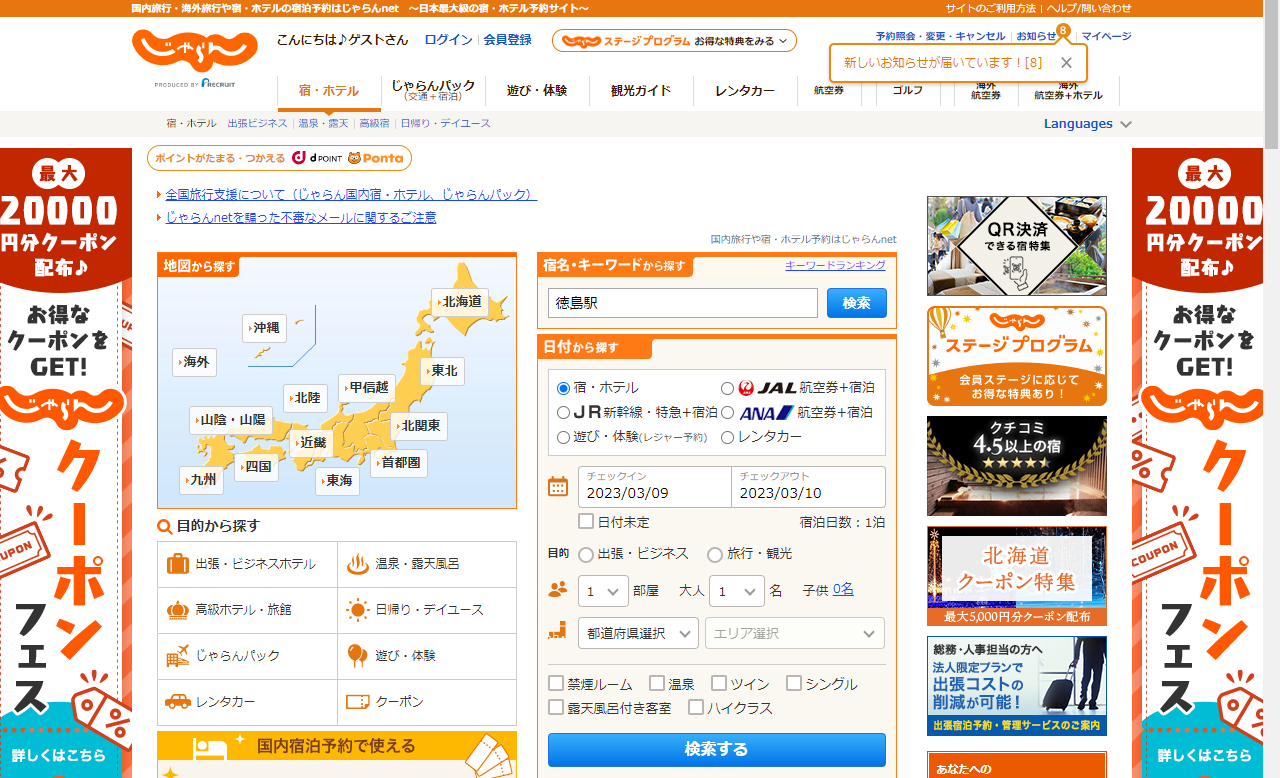Expand ステージプログラム お得な特典をみる dropdown
Screen dimensions: 1280x778
tap(674, 41)
